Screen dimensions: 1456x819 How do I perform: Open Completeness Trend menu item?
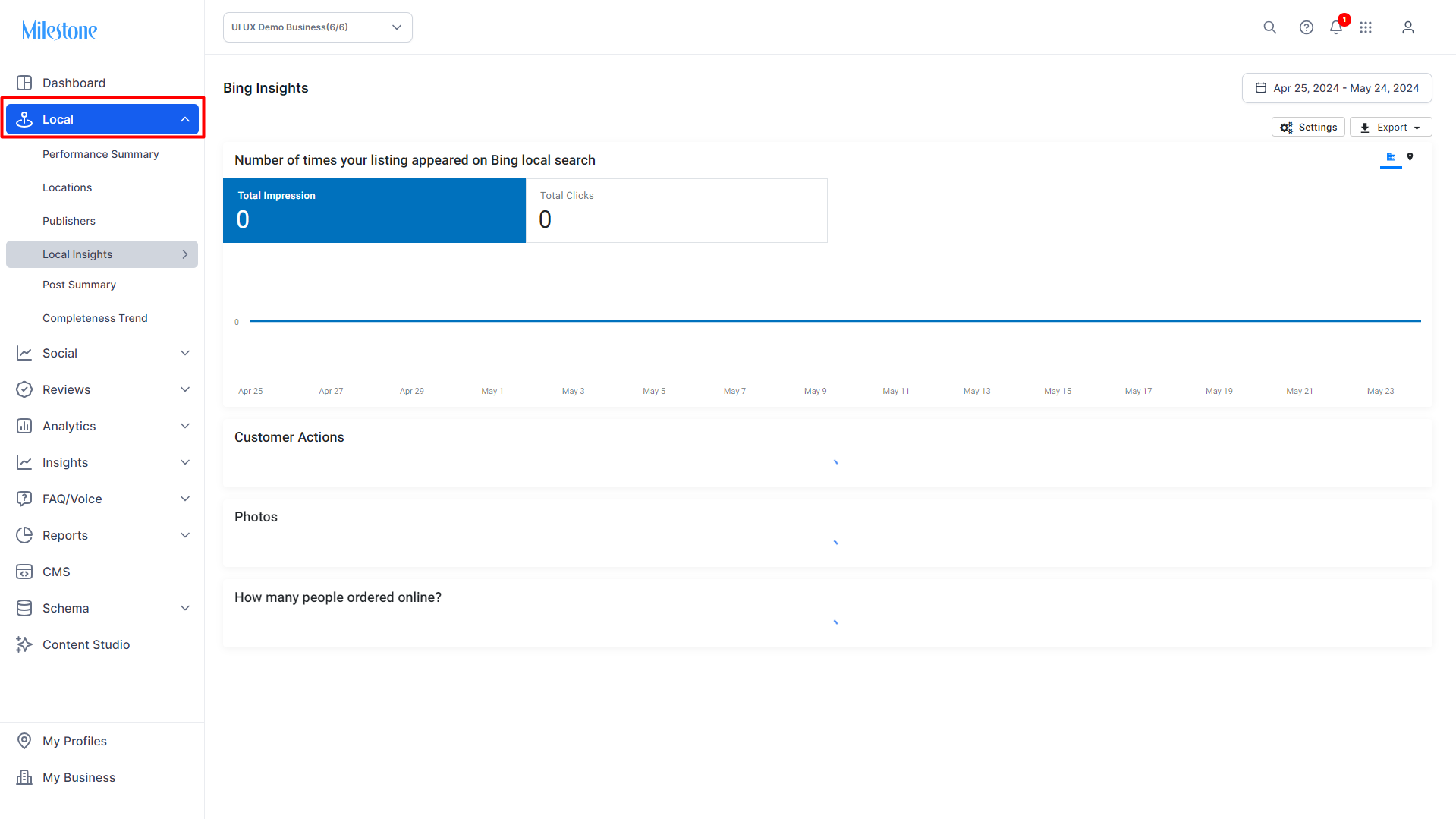click(x=95, y=318)
